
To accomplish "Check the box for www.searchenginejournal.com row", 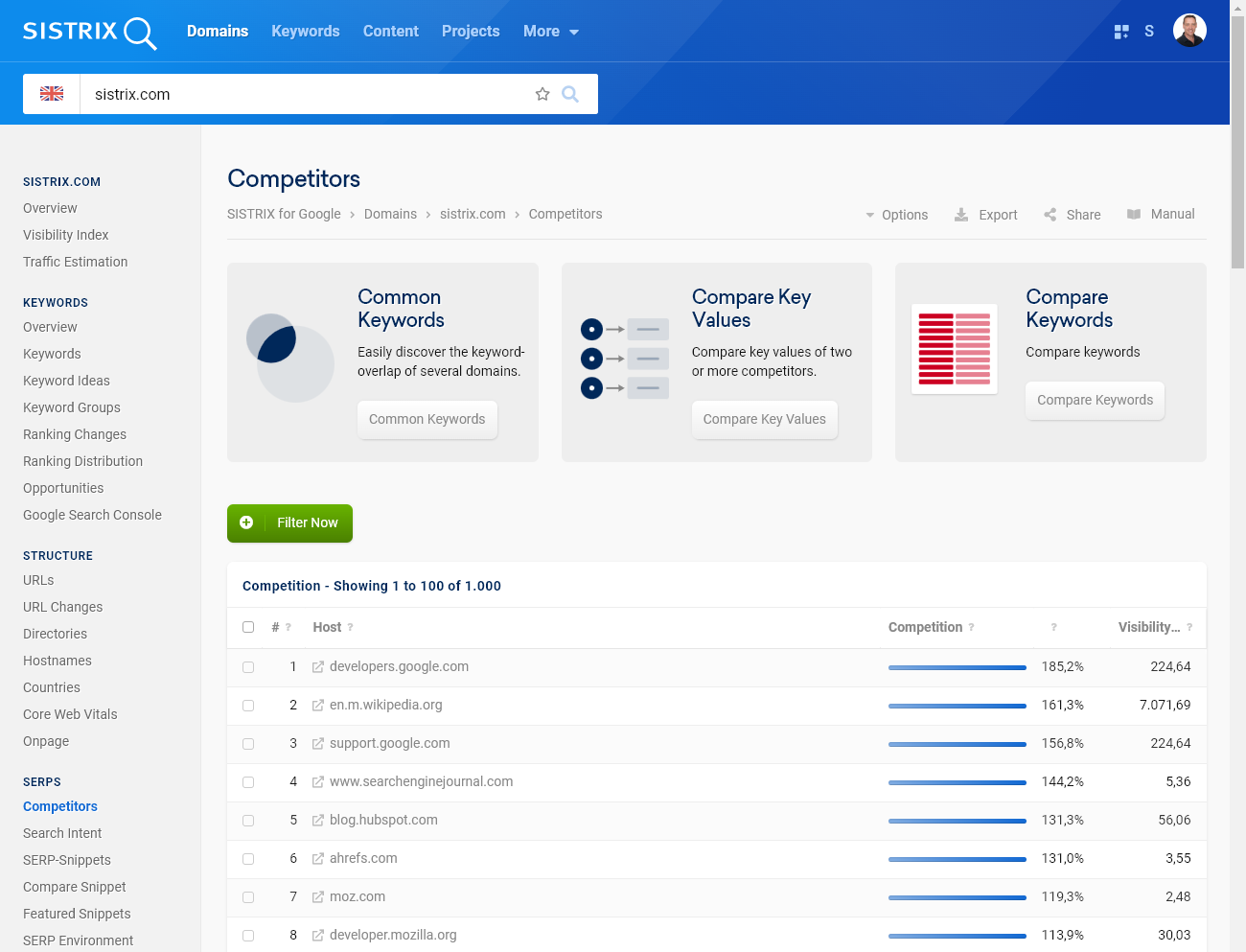I will coord(248,782).
